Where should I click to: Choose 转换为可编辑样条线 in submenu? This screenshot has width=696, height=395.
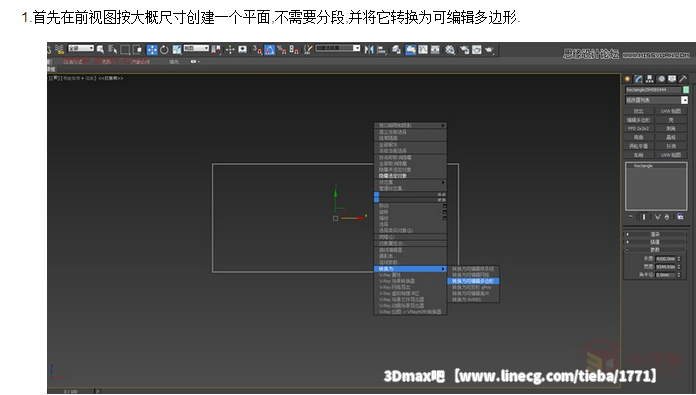tap(473, 269)
